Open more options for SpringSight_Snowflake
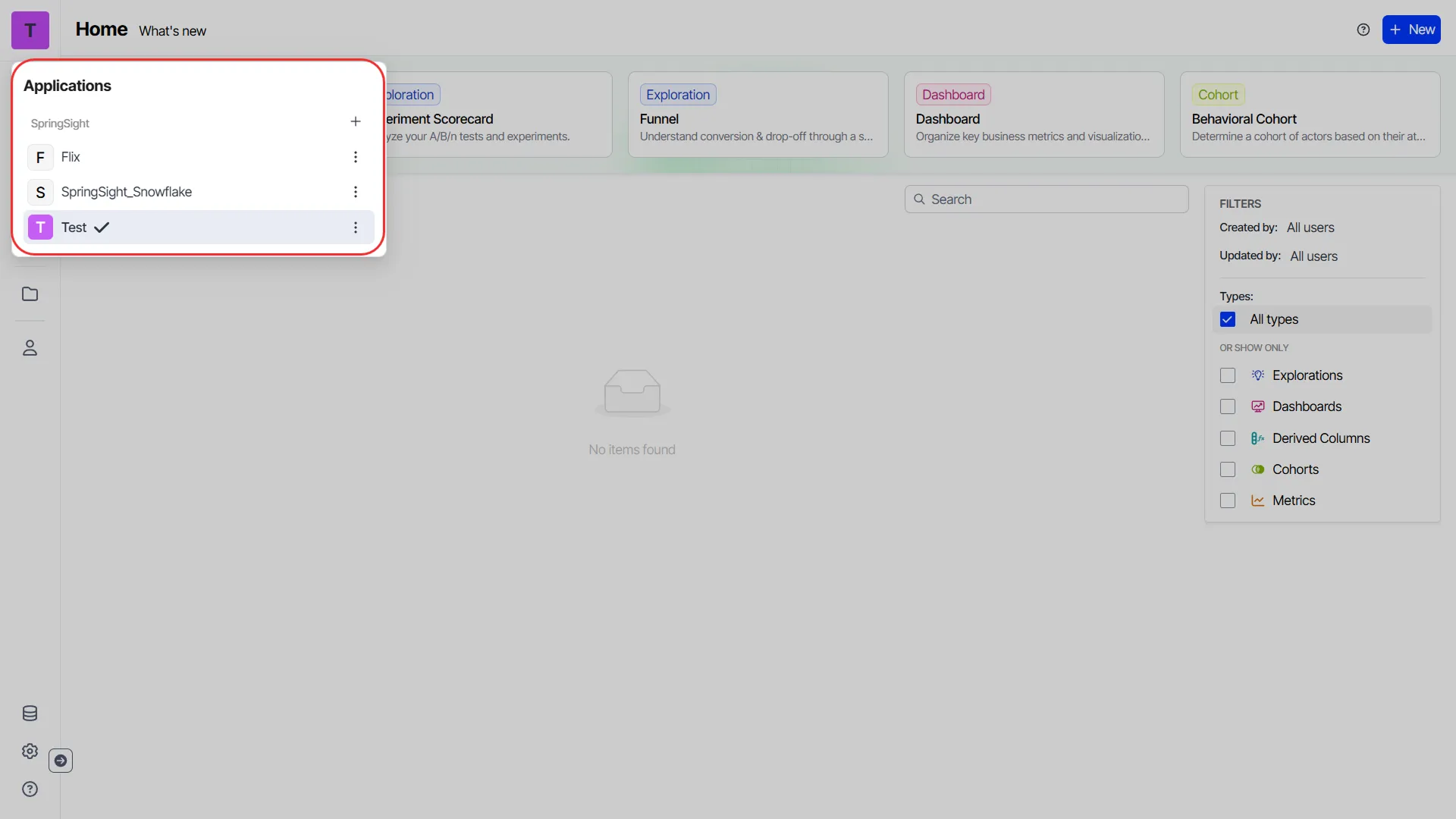 [x=356, y=192]
